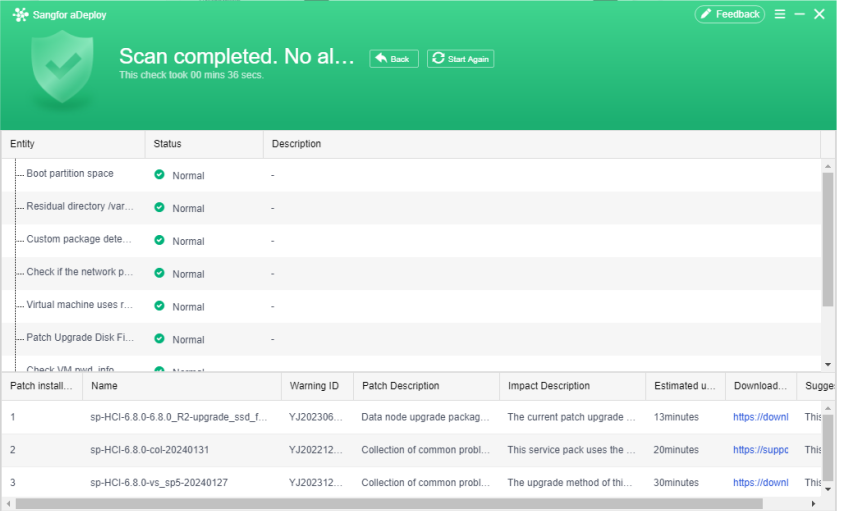Image resolution: width=841 pixels, height=511 pixels.
Task: Open download link for sp-HCI-6.8.0-col-20240131 patch
Action: pos(760,450)
